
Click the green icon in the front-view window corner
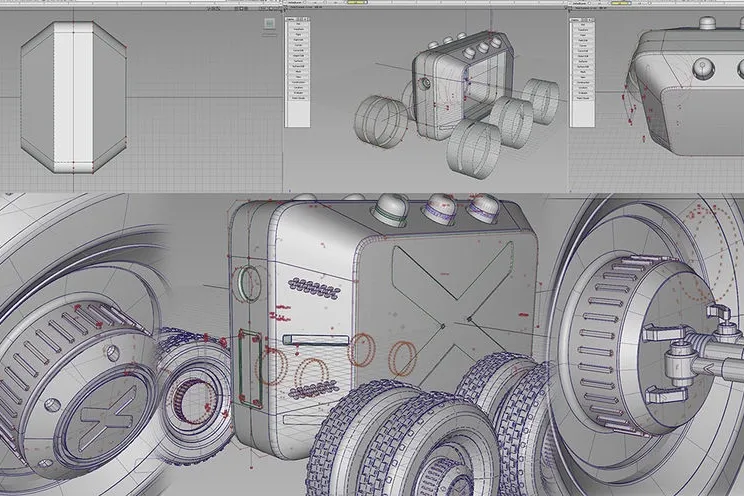[270, 24]
